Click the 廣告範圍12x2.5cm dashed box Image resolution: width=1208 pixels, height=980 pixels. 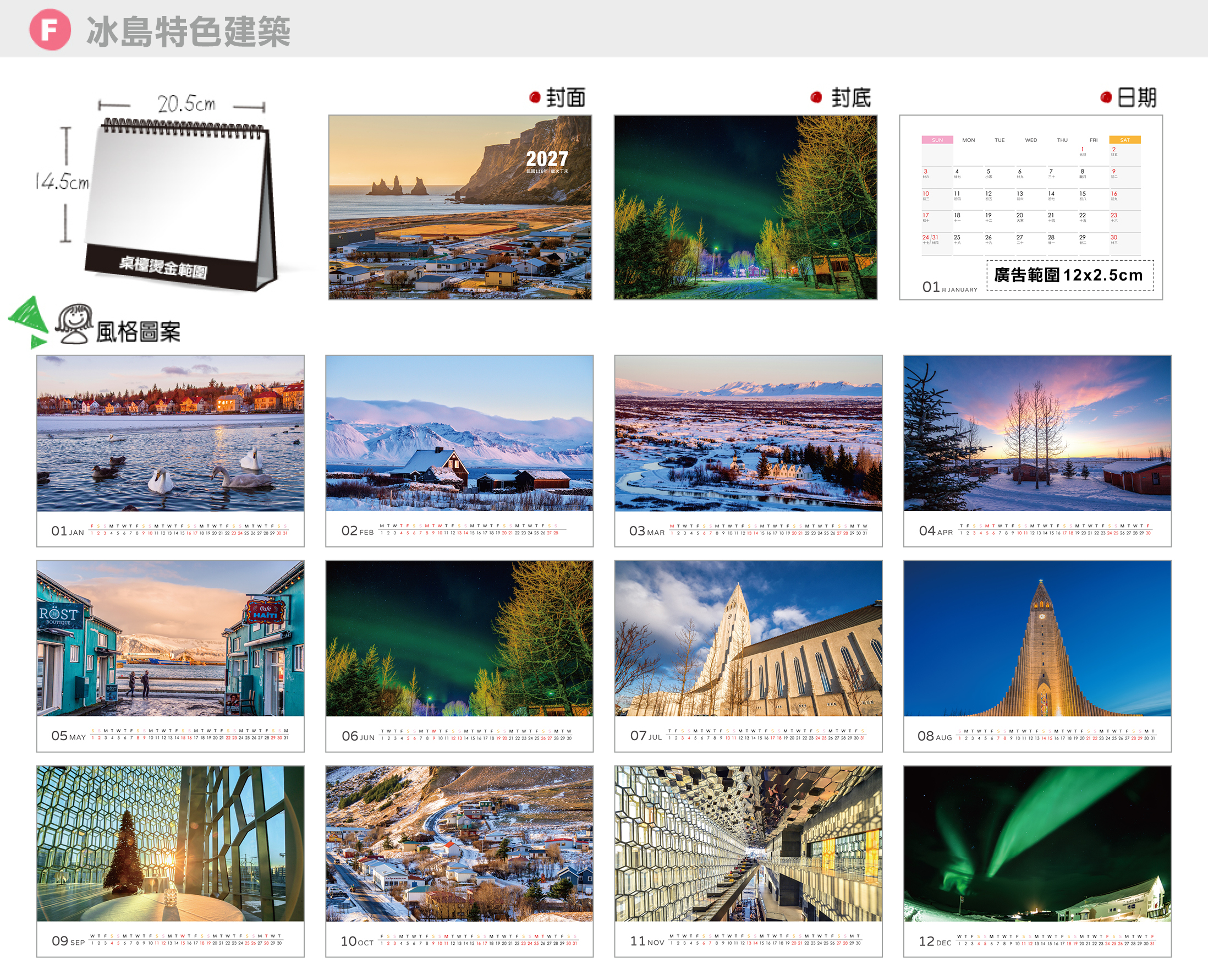[1070, 276]
